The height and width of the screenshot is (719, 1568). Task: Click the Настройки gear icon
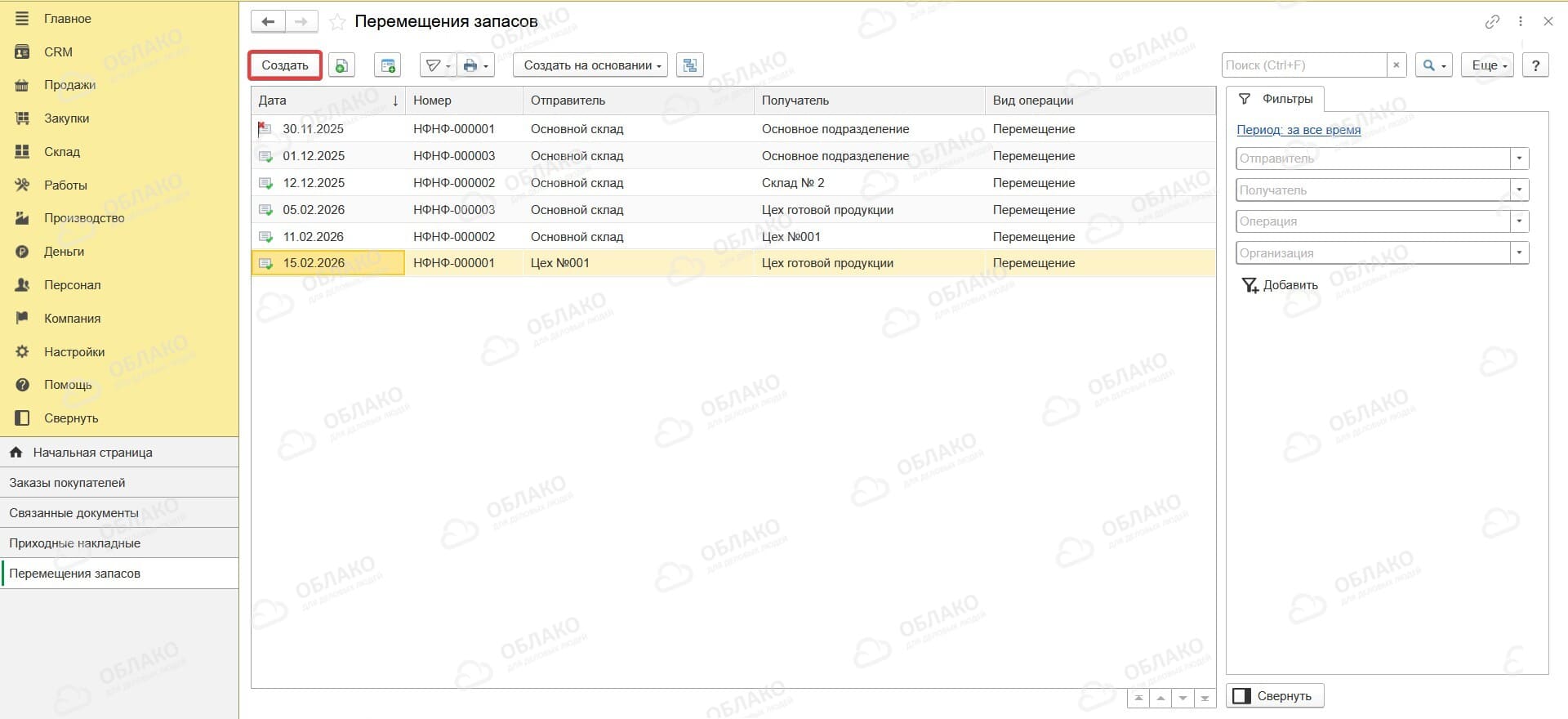point(23,352)
